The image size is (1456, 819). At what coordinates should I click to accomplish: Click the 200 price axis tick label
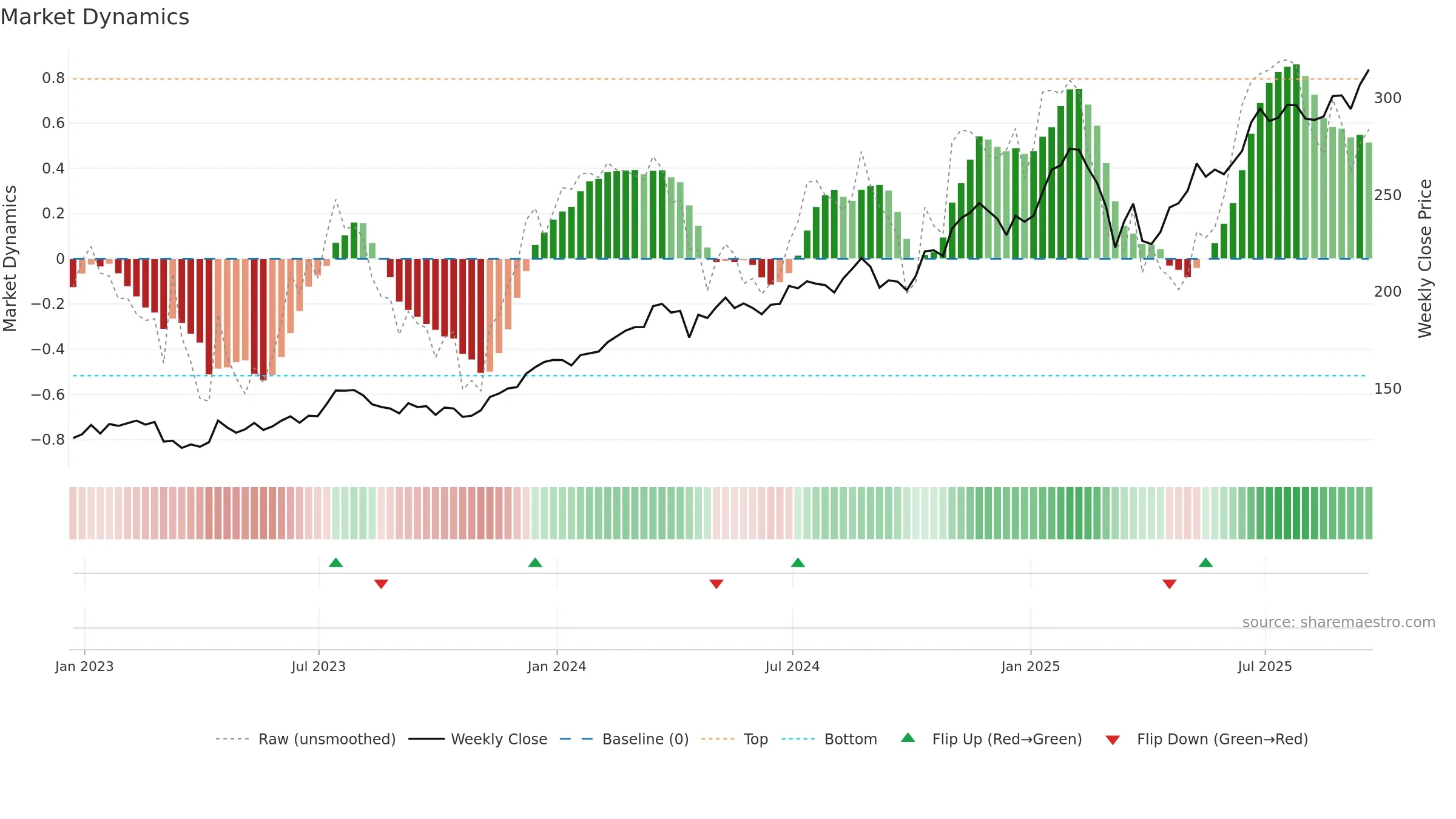pos(1387,292)
